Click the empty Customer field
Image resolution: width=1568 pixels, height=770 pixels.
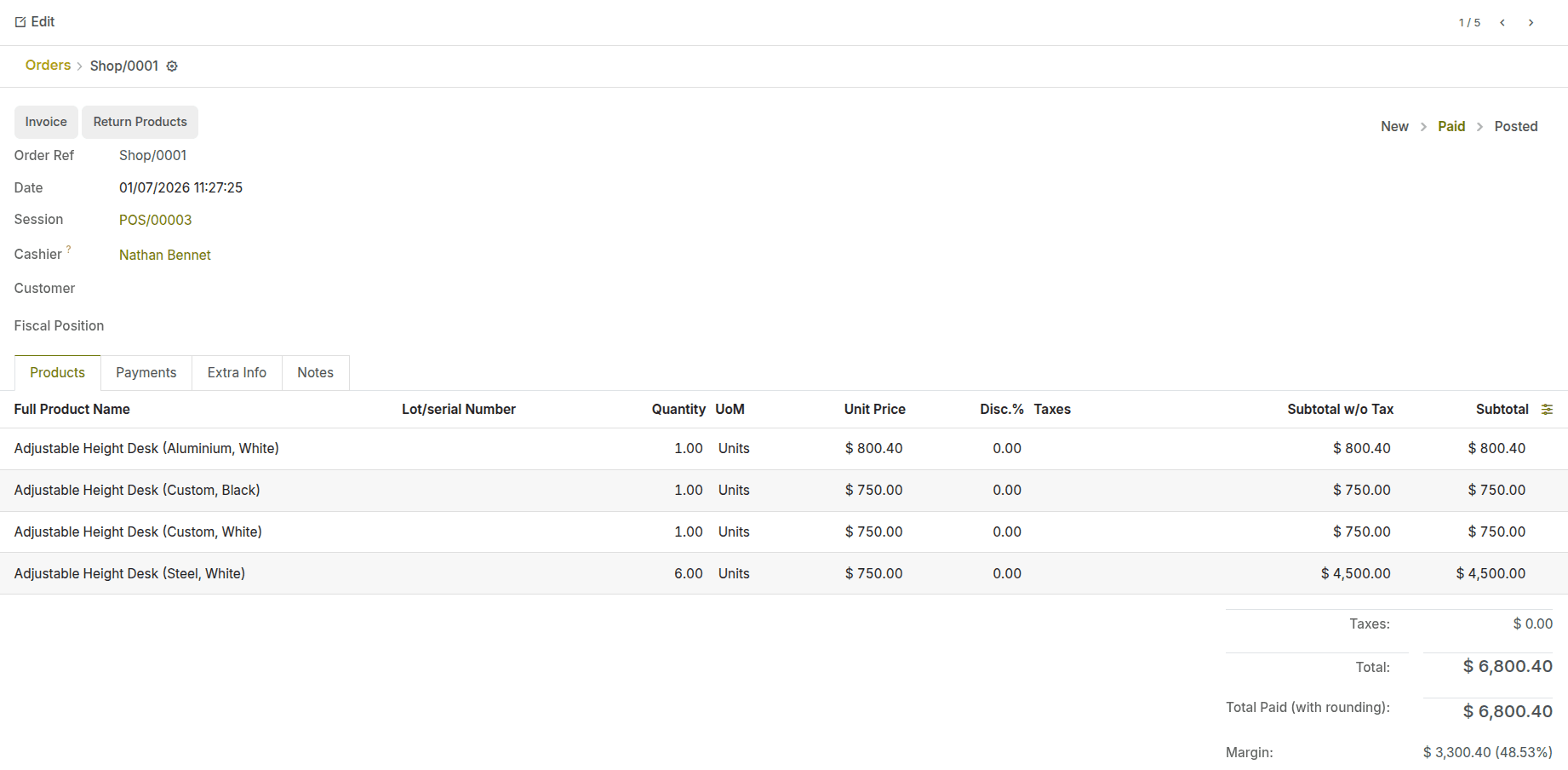(x=170, y=288)
